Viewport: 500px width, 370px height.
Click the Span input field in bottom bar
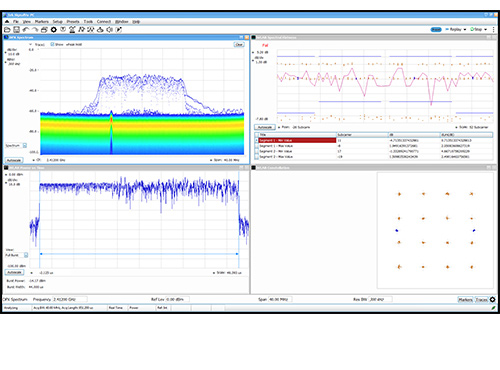tap(280, 299)
